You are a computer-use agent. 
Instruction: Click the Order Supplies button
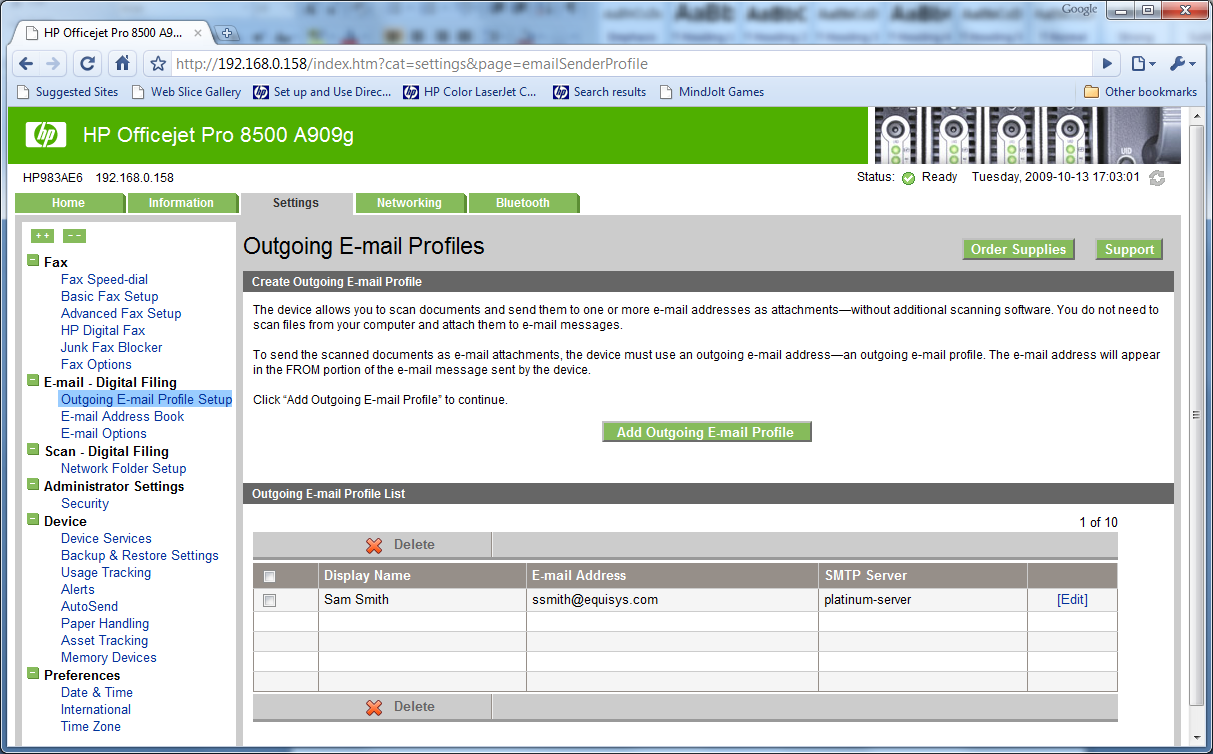(1018, 249)
